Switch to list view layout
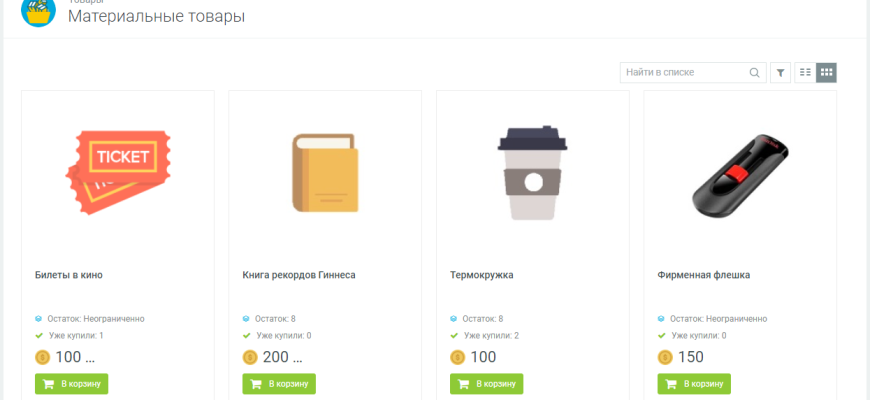The height and width of the screenshot is (400, 870). click(x=805, y=72)
